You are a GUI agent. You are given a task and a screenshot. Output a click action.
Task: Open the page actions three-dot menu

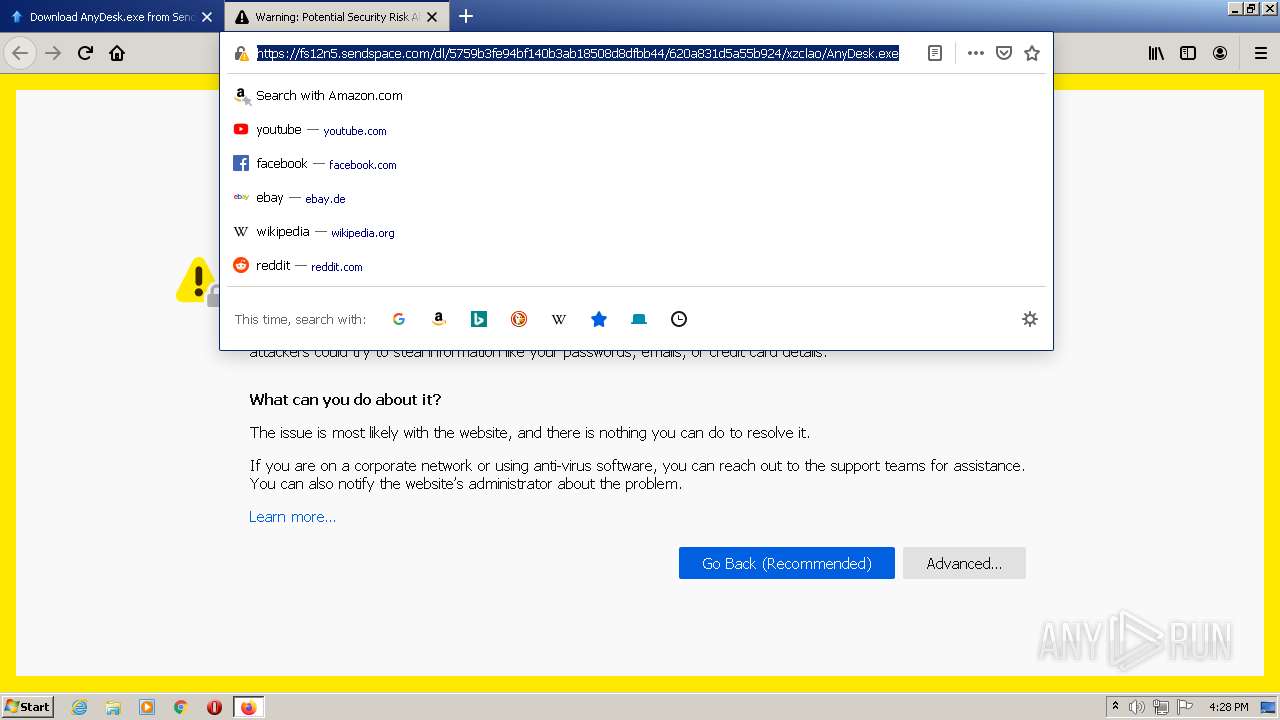(976, 53)
